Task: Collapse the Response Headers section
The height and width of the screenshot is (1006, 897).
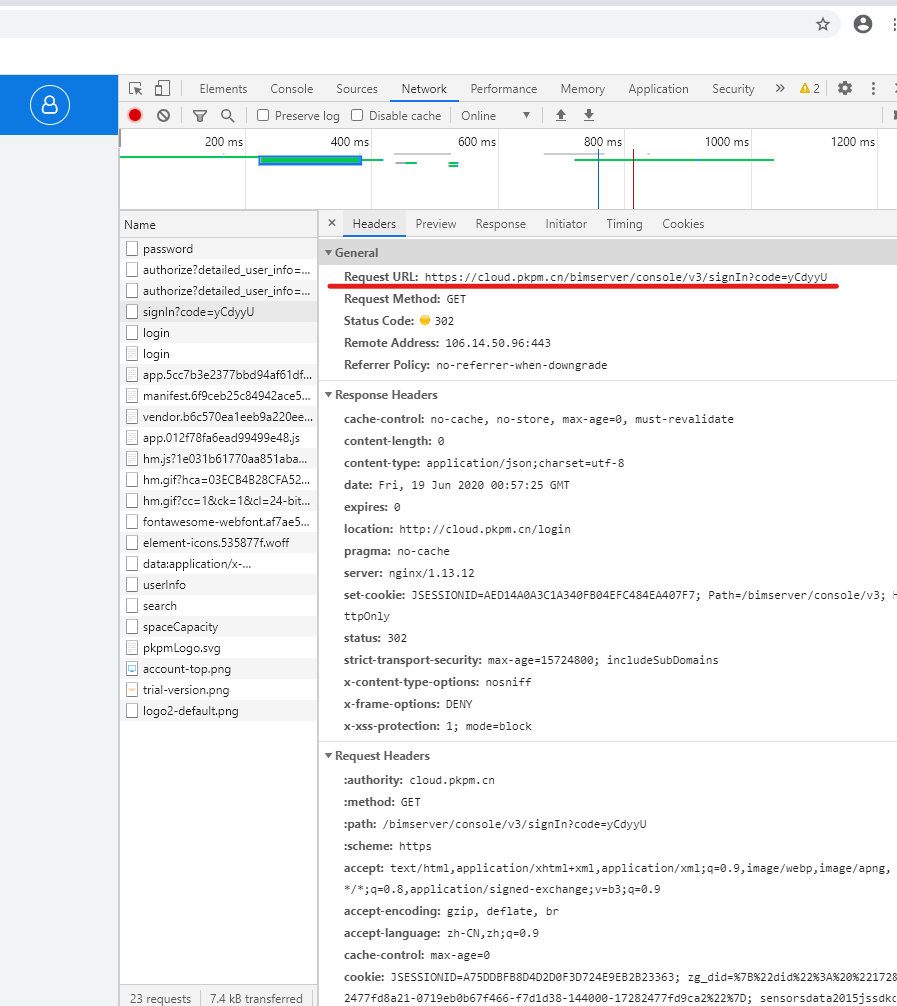Action: click(329, 394)
